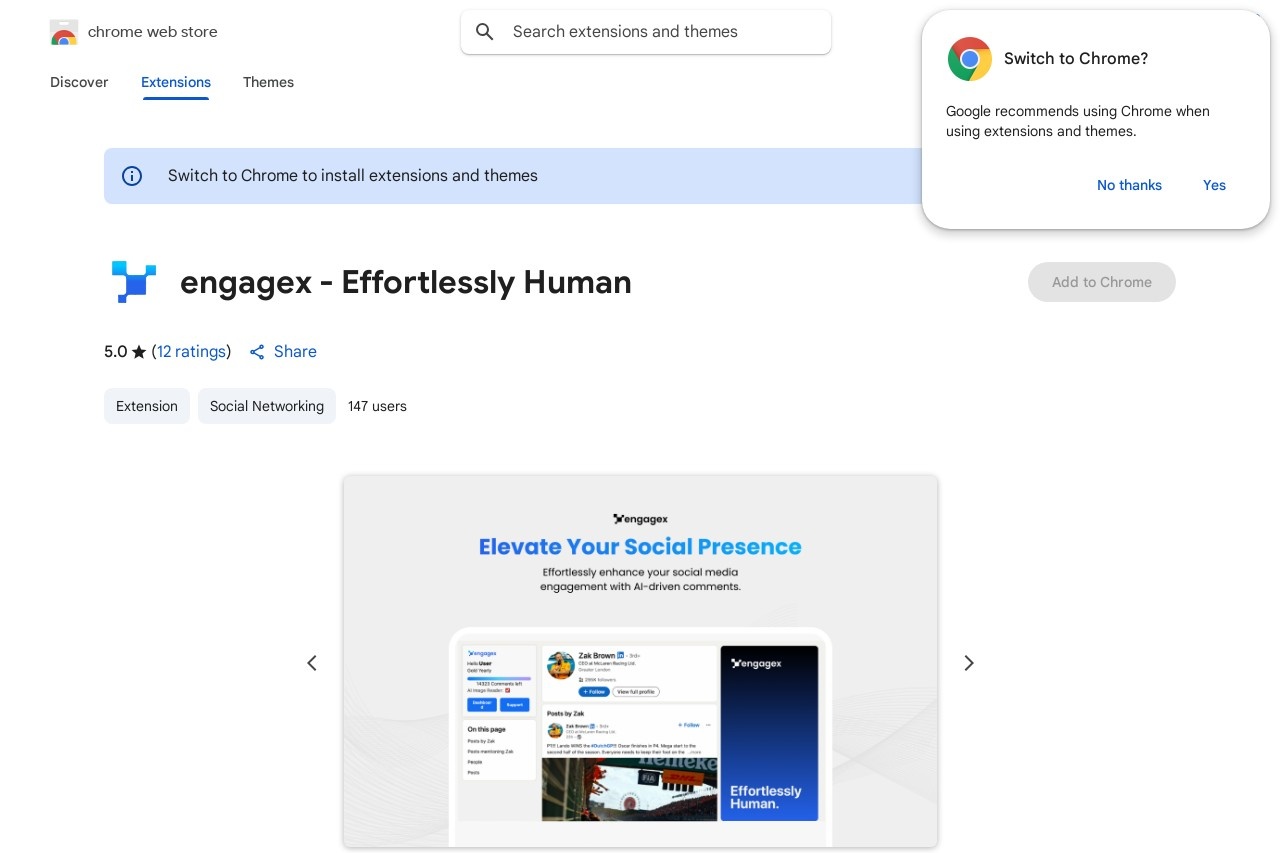The image size is (1280, 853).
Task: Click the Elevate Your Social Presence headline
Action: (x=640, y=547)
